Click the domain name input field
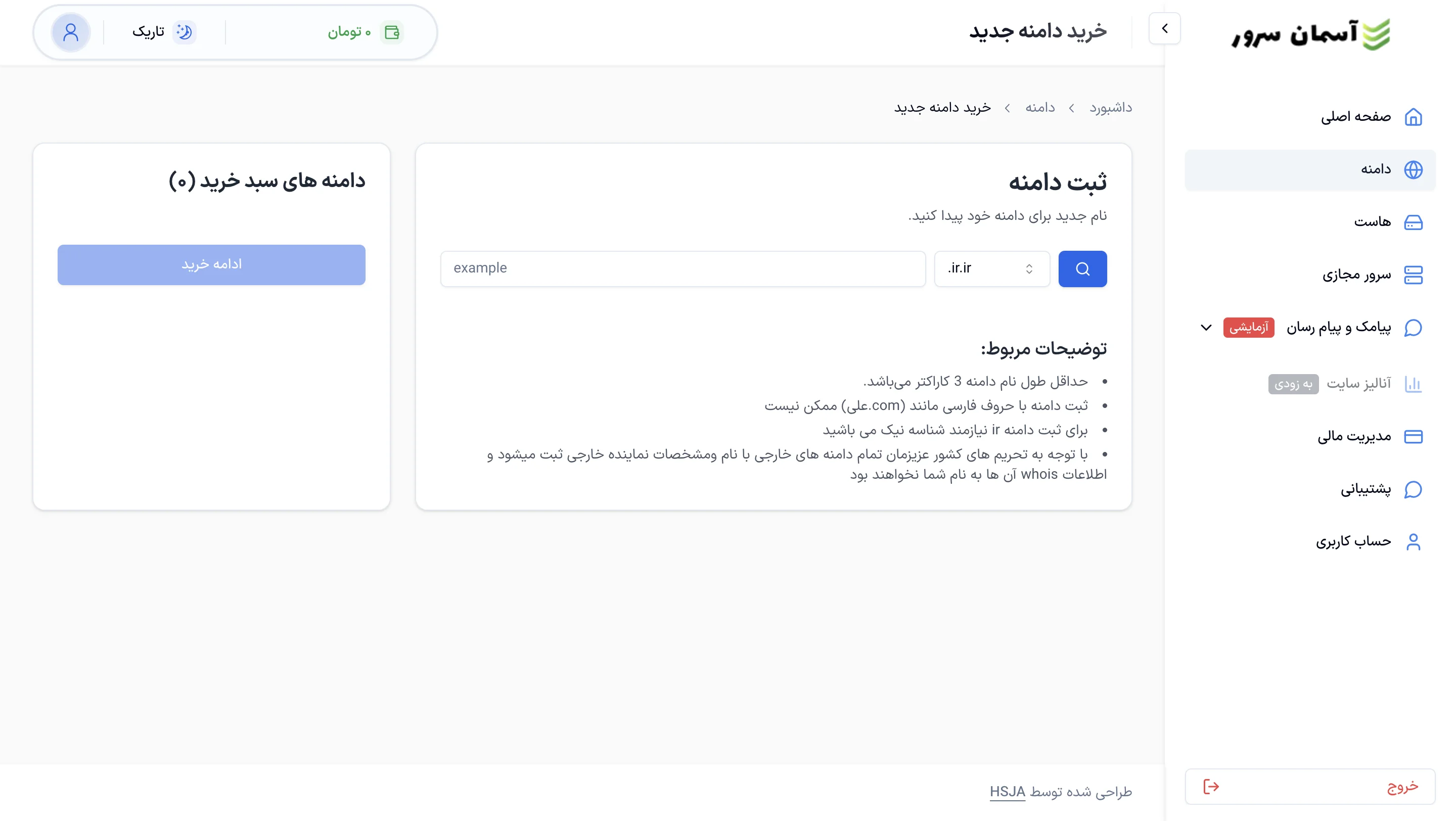The image size is (1456, 821). (683, 268)
